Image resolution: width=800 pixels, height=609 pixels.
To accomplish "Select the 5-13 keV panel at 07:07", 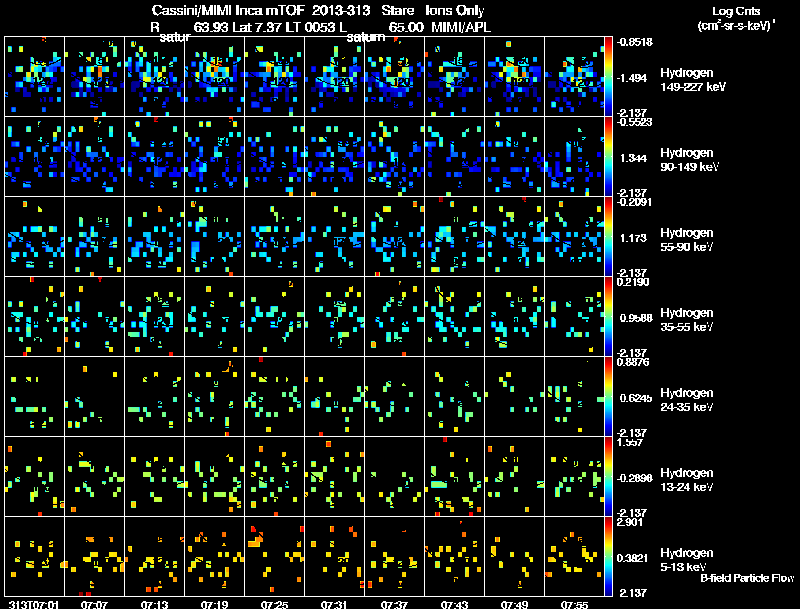I will pyautogui.click(x=94, y=556).
